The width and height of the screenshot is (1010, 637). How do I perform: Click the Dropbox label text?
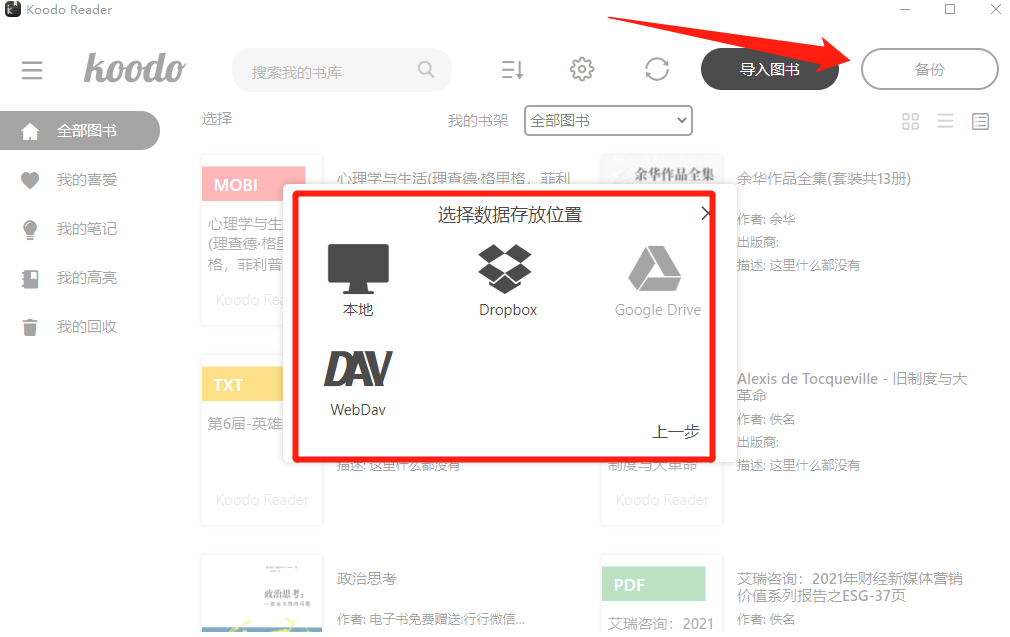coord(508,310)
